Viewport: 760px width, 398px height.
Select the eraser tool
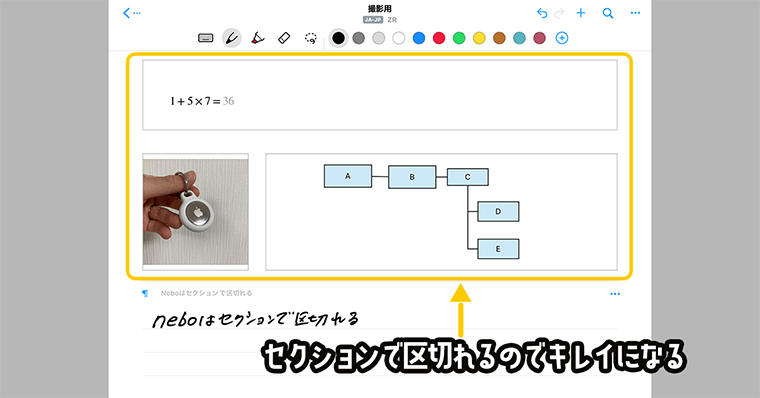point(284,38)
